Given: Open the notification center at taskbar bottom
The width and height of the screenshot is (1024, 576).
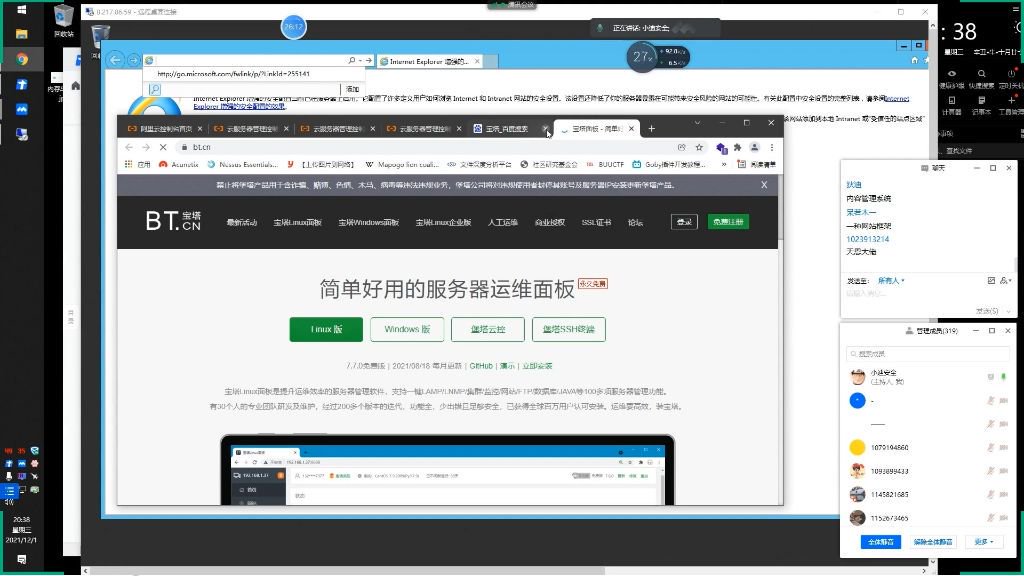Looking at the screenshot, I should click(x=22, y=560).
